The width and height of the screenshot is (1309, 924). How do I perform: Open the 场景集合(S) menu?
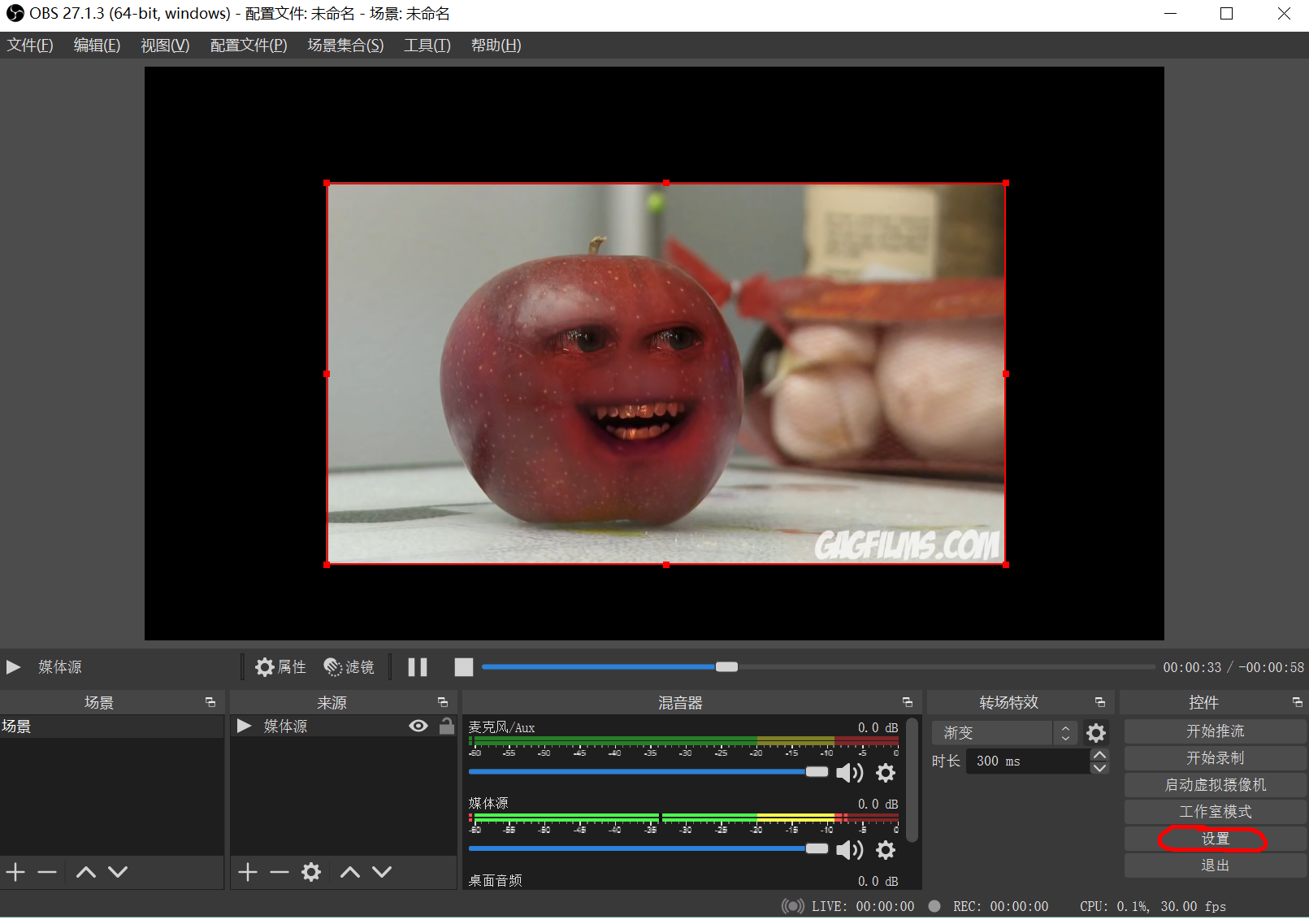coord(345,46)
